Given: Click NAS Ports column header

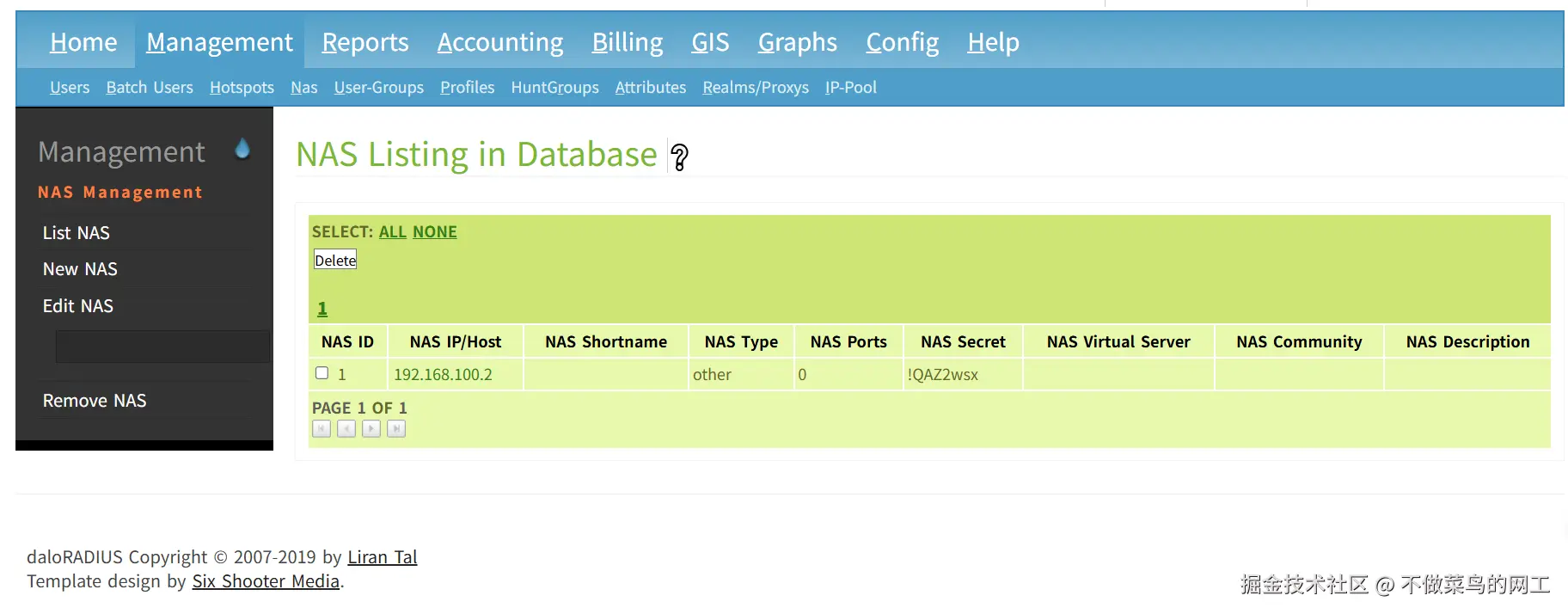Looking at the screenshot, I should coord(848,342).
